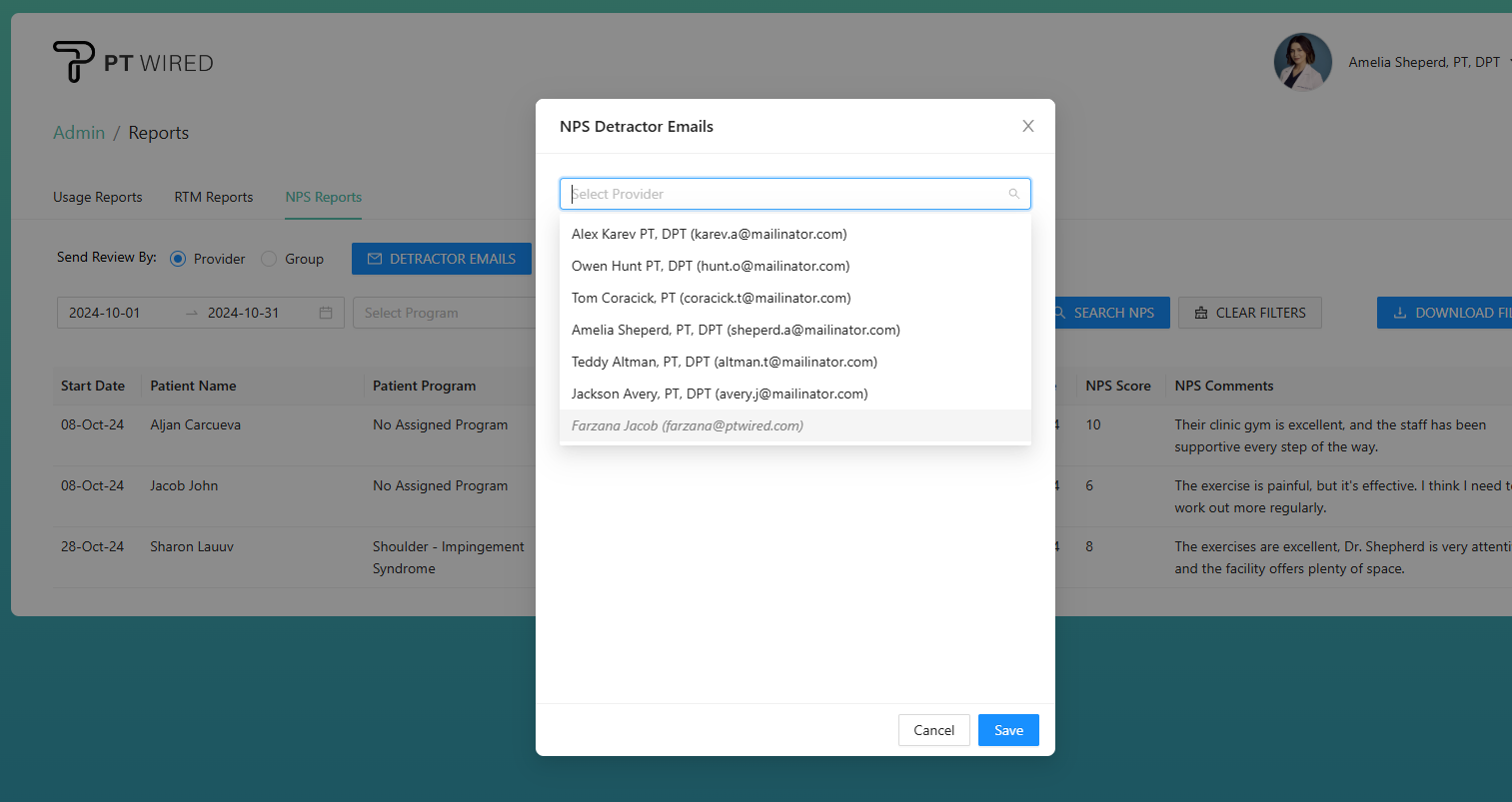
Task: Click the Clear Filters button
Action: pyautogui.click(x=1249, y=313)
